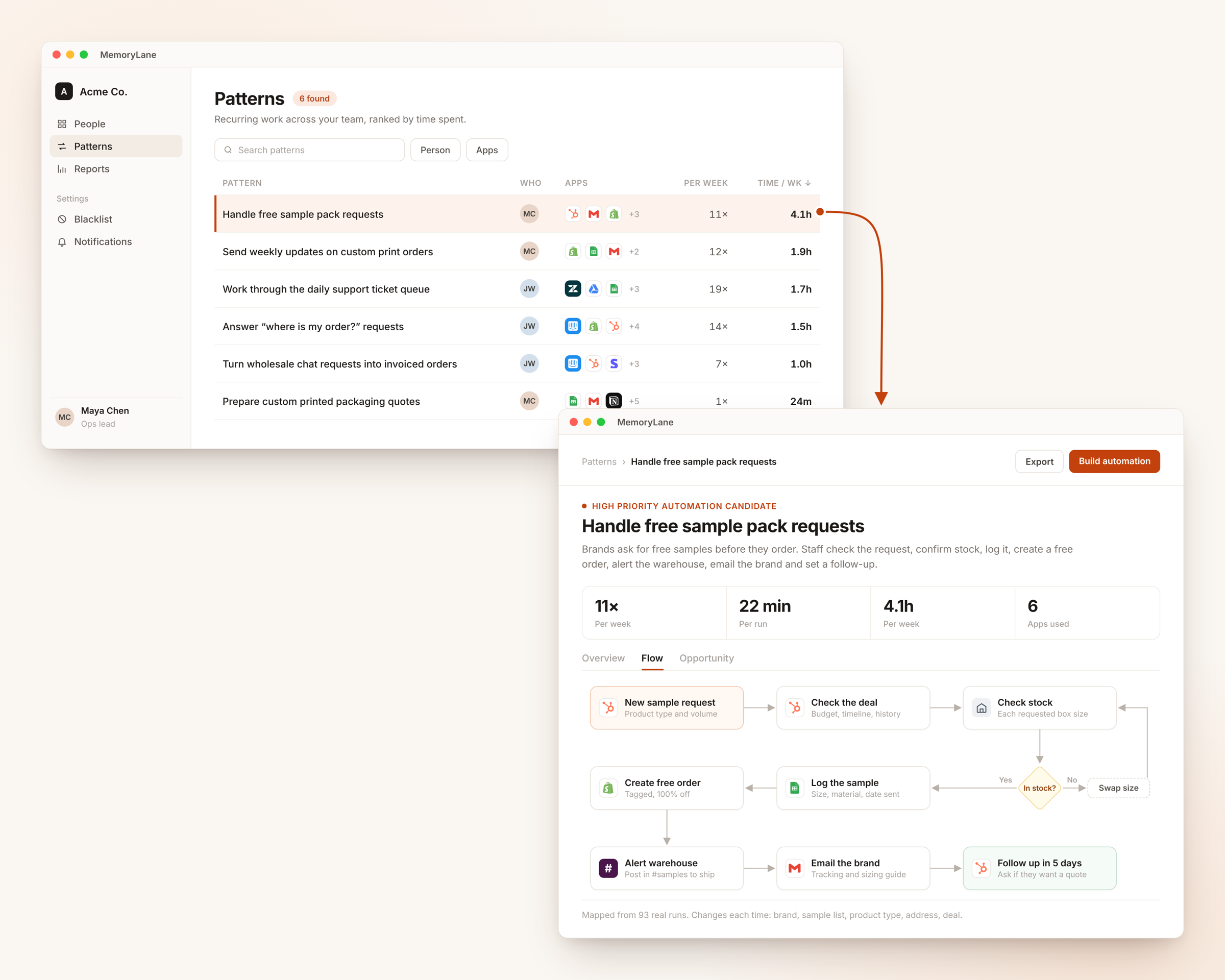The width and height of the screenshot is (1225, 980).
Task: Click the Zendesk icon in the support ticket row
Action: click(x=573, y=289)
